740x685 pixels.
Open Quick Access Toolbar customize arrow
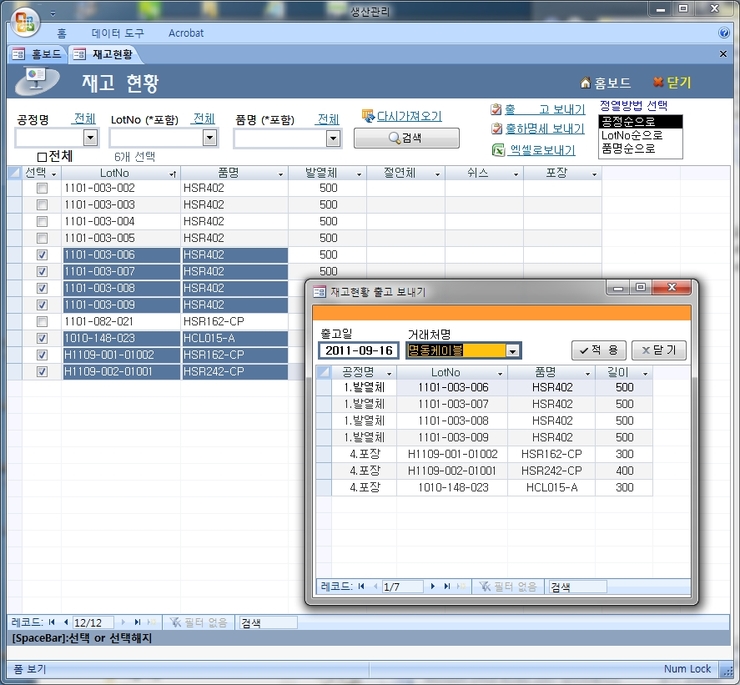[52, 13]
